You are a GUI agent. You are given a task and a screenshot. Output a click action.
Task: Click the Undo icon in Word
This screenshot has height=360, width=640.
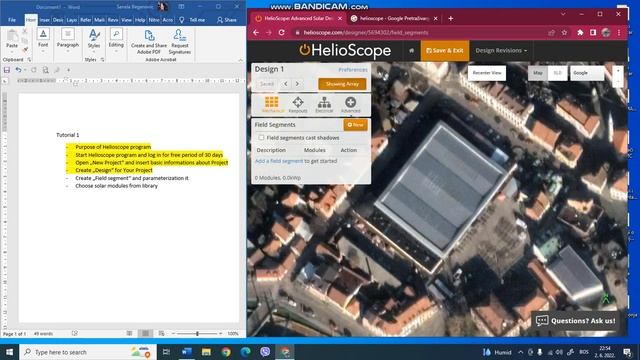18,70
